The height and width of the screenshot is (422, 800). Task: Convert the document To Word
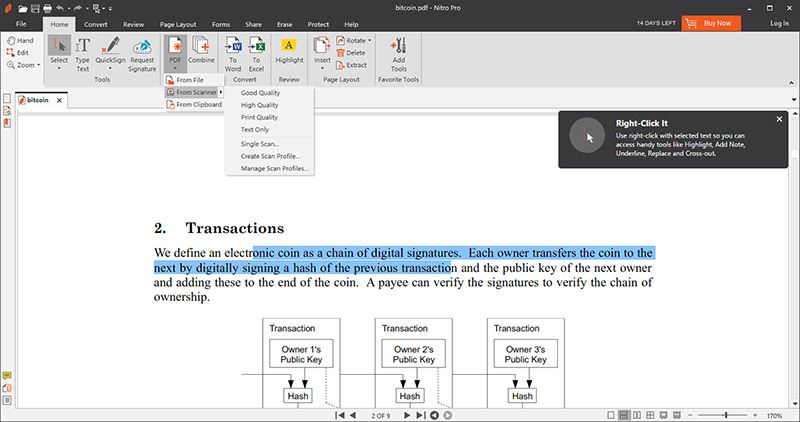tap(233, 55)
